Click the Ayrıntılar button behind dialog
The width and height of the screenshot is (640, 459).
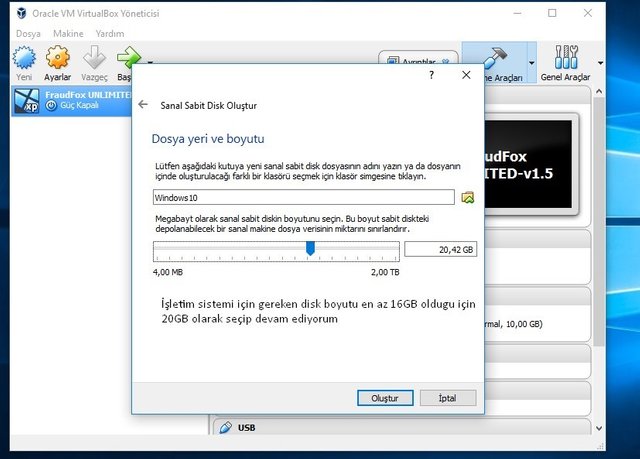coord(418,60)
